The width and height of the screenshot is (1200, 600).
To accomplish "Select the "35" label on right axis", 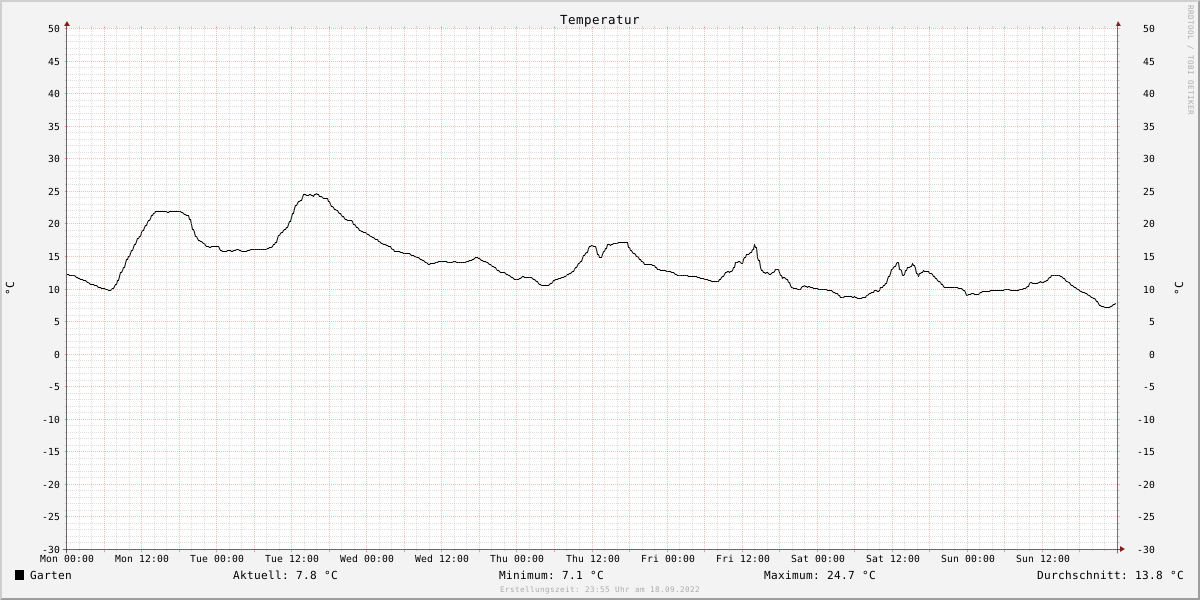I will pyautogui.click(x=1149, y=127).
